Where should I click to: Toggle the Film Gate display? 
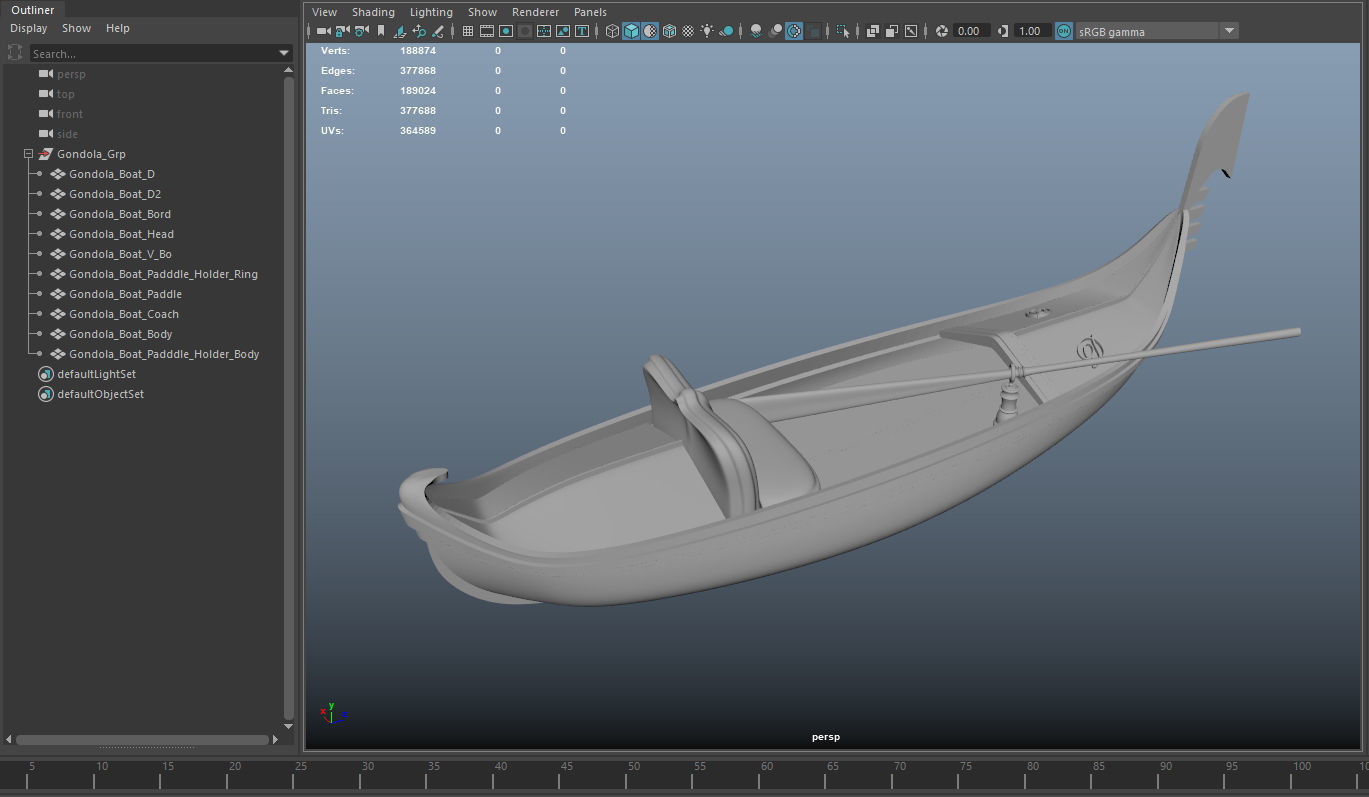pyautogui.click(x=487, y=31)
